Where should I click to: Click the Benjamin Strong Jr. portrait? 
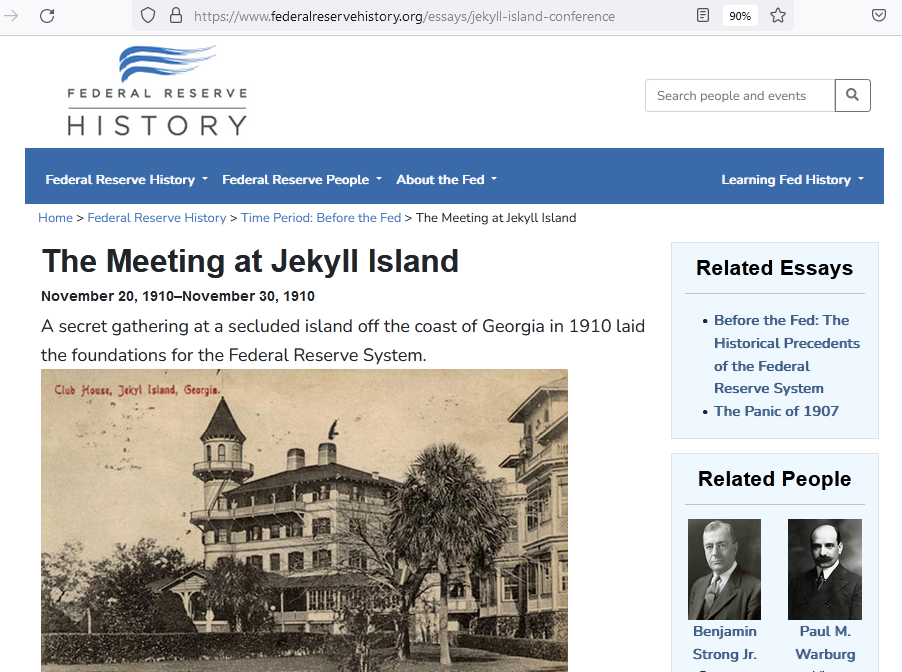tap(724, 568)
